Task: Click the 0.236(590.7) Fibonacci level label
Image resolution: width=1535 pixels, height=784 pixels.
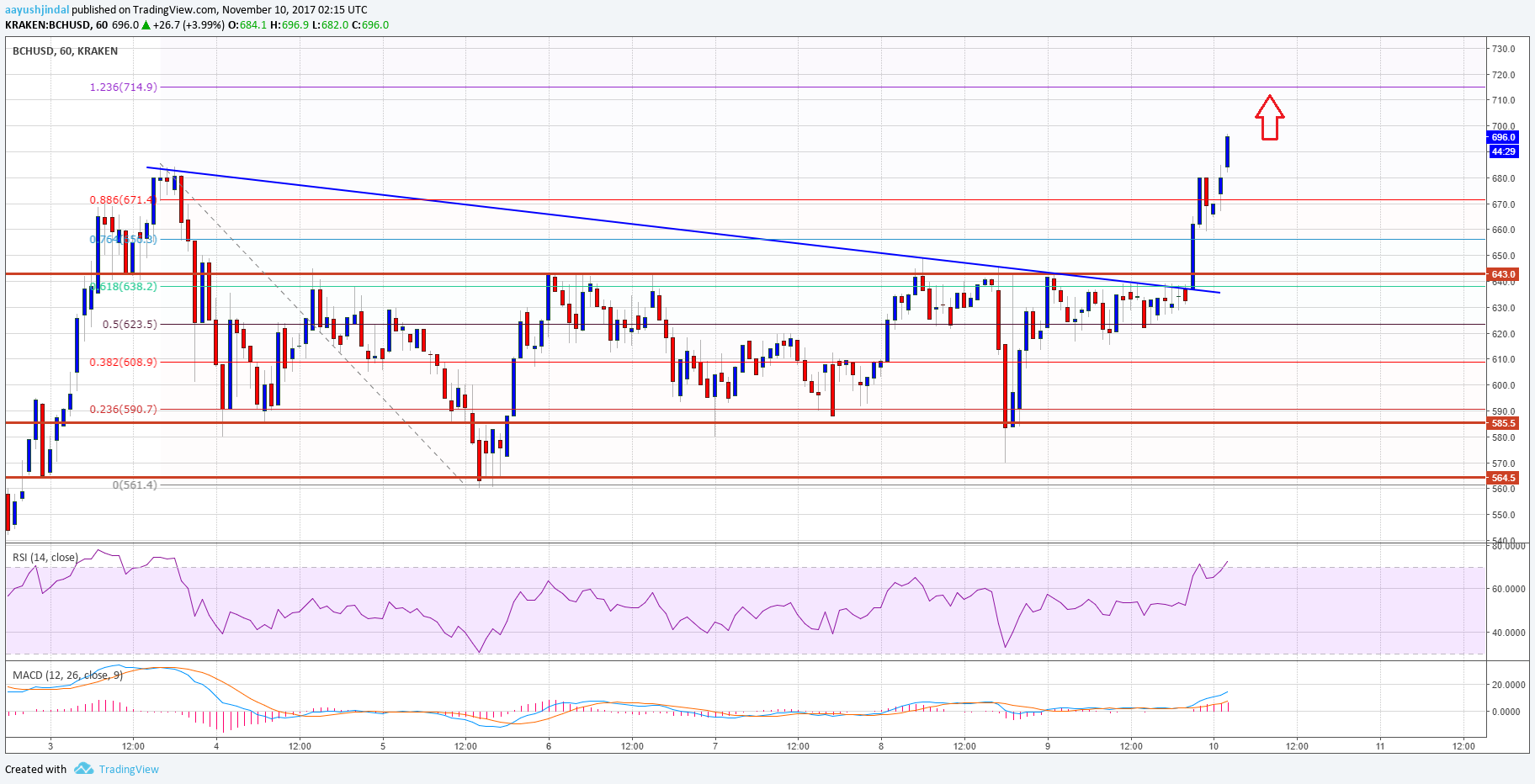Action: click(123, 409)
